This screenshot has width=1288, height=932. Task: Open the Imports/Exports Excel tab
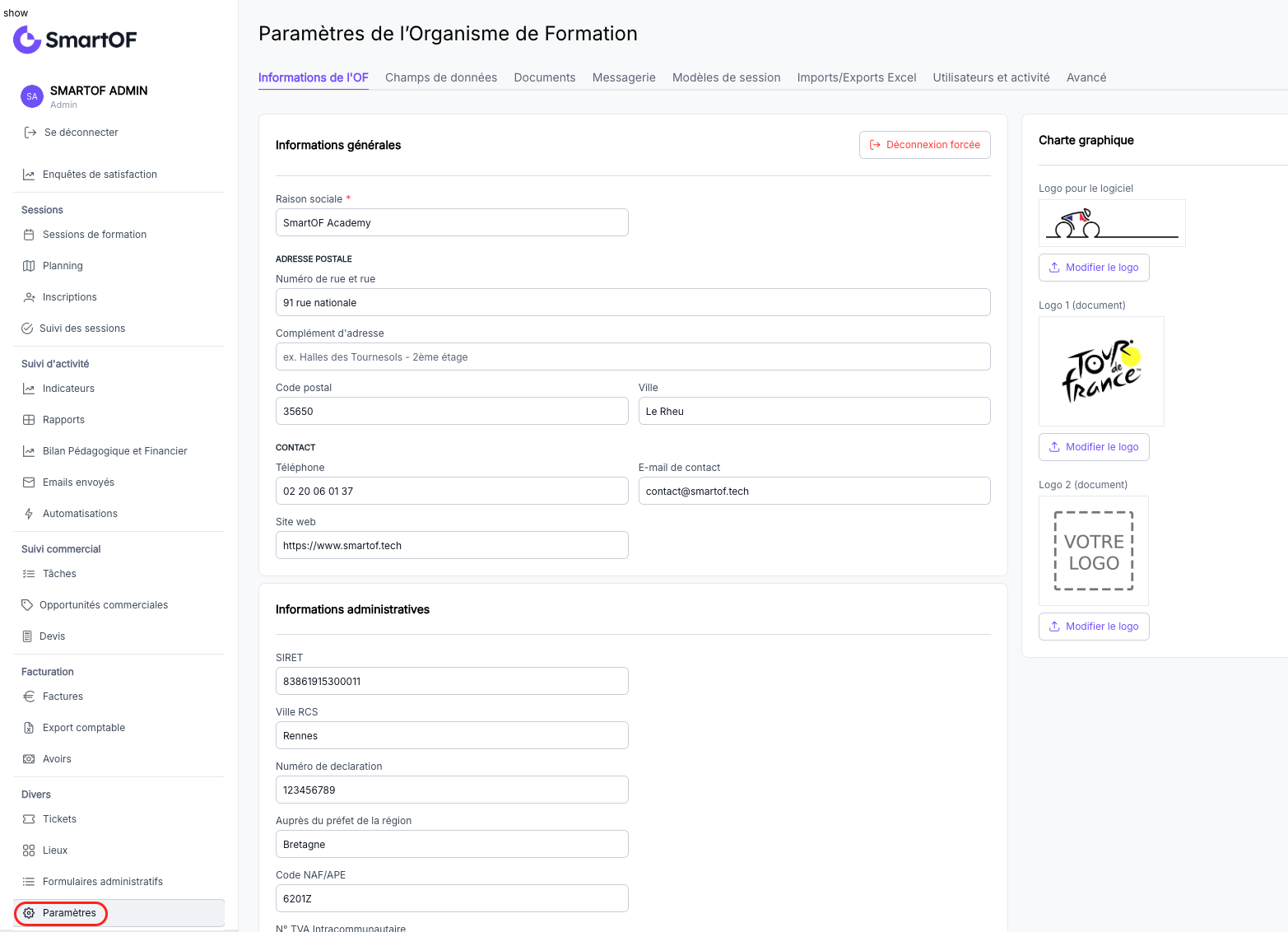[857, 77]
